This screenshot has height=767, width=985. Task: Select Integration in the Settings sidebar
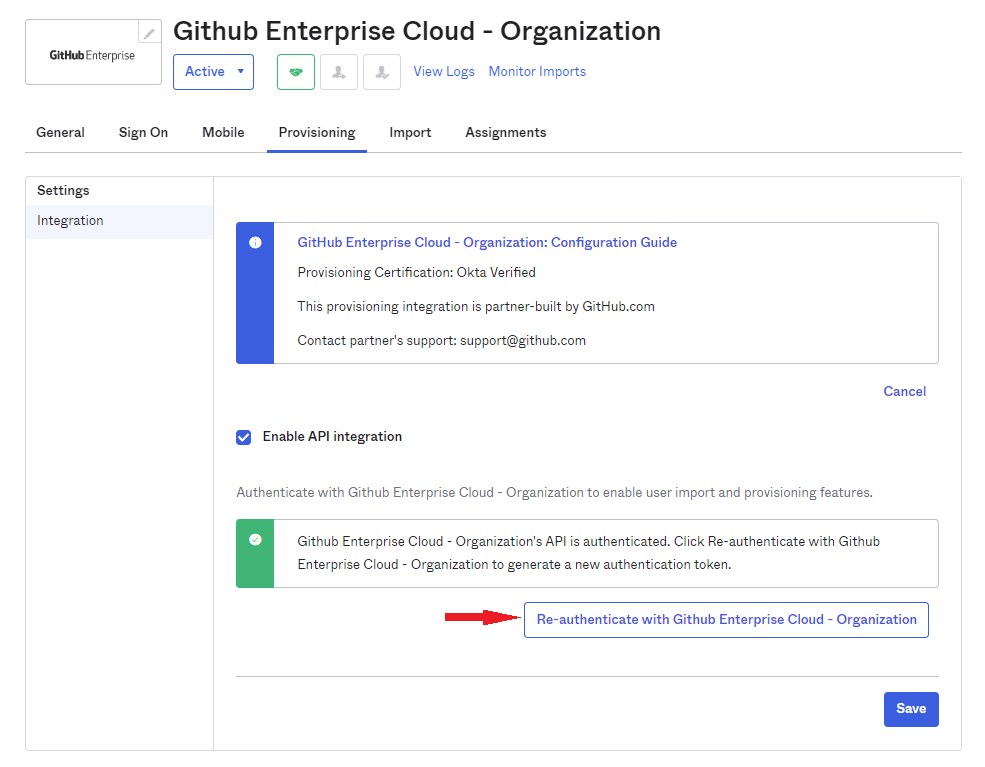[x=70, y=221]
